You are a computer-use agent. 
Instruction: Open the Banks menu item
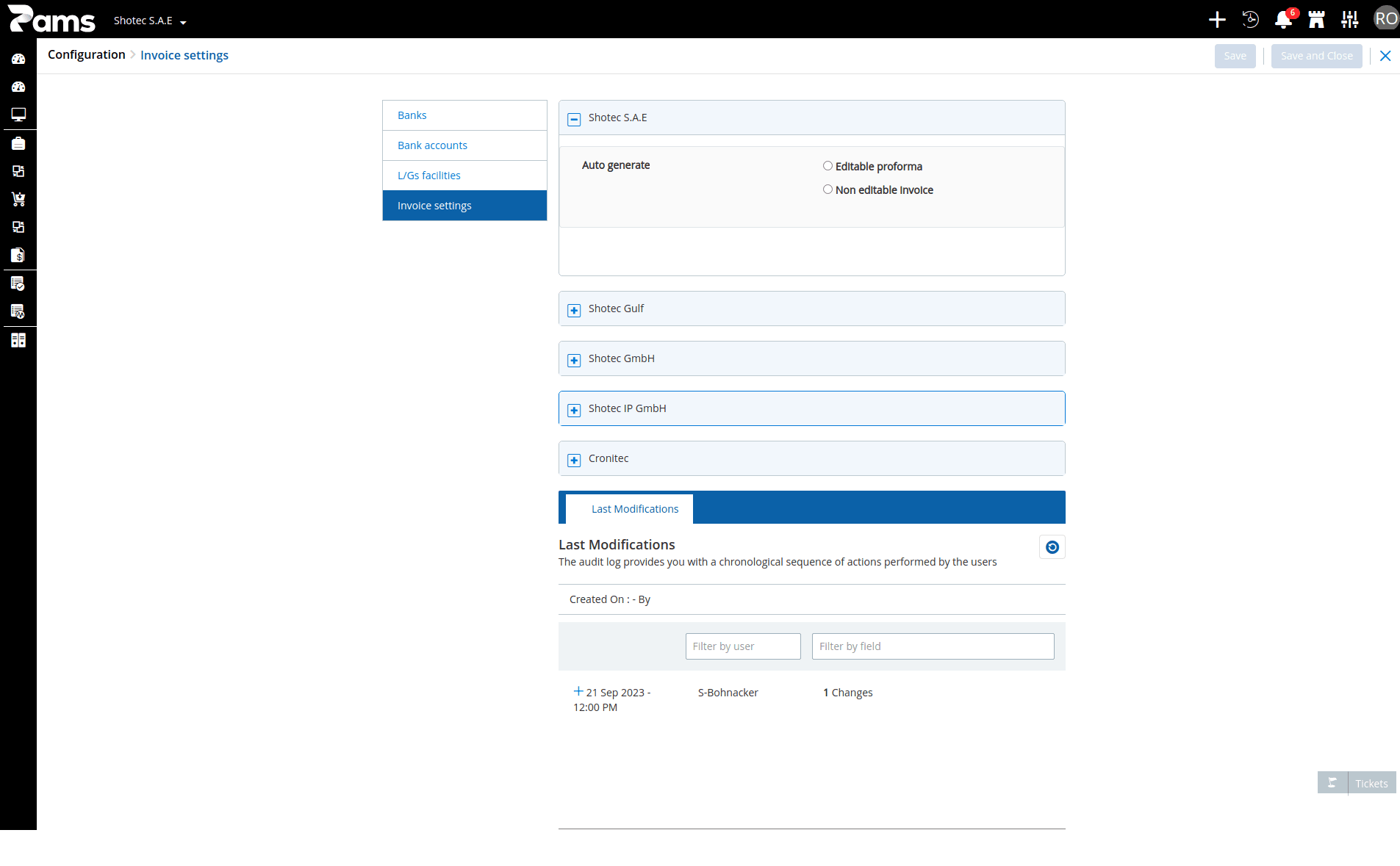(x=464, y=115)
